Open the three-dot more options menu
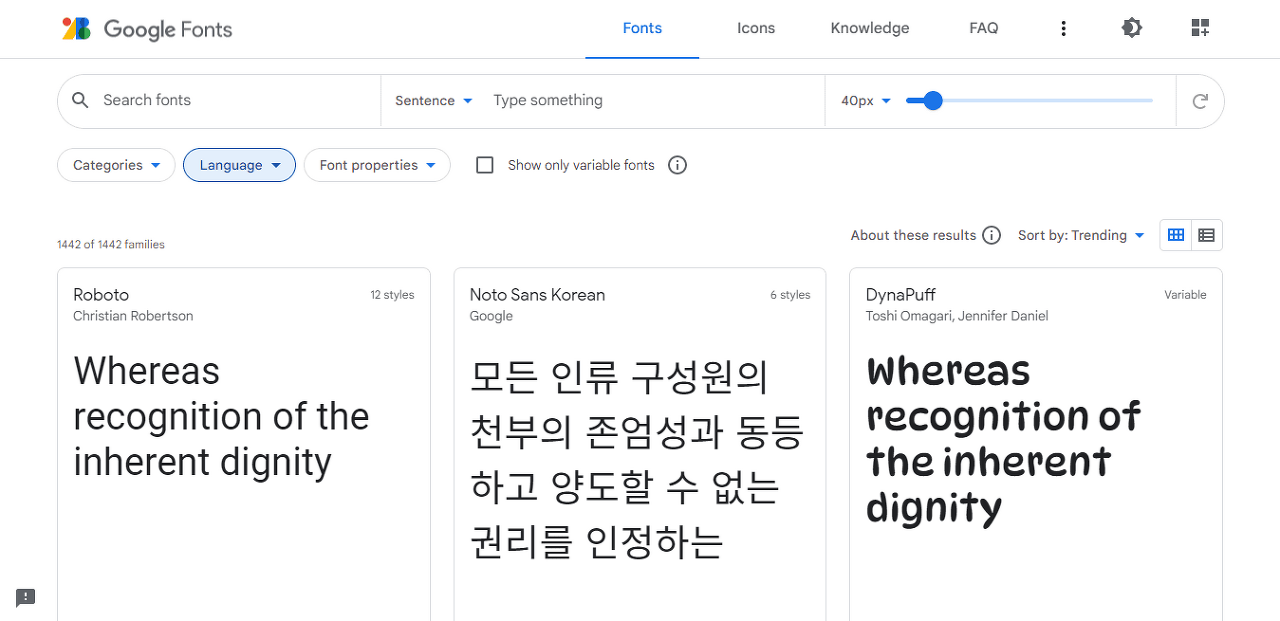 coord(1064,28)
